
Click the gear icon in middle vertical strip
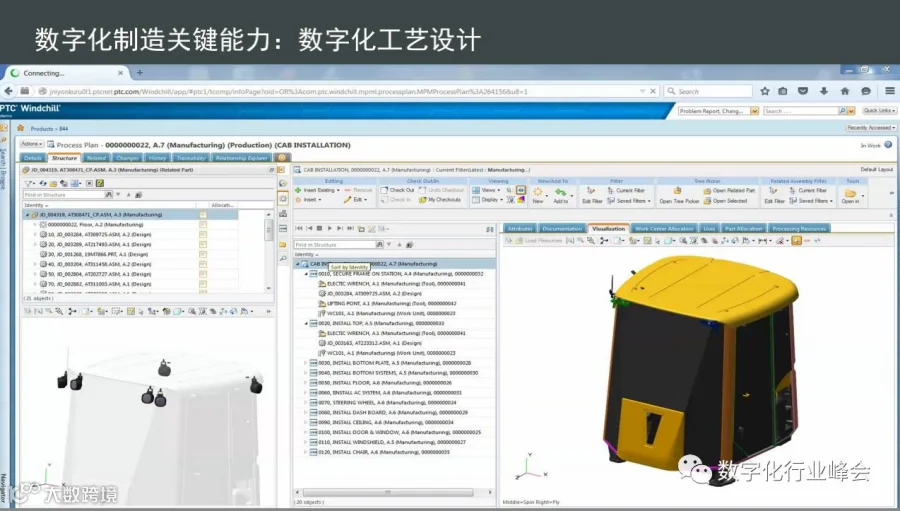[x=282, y=199]
